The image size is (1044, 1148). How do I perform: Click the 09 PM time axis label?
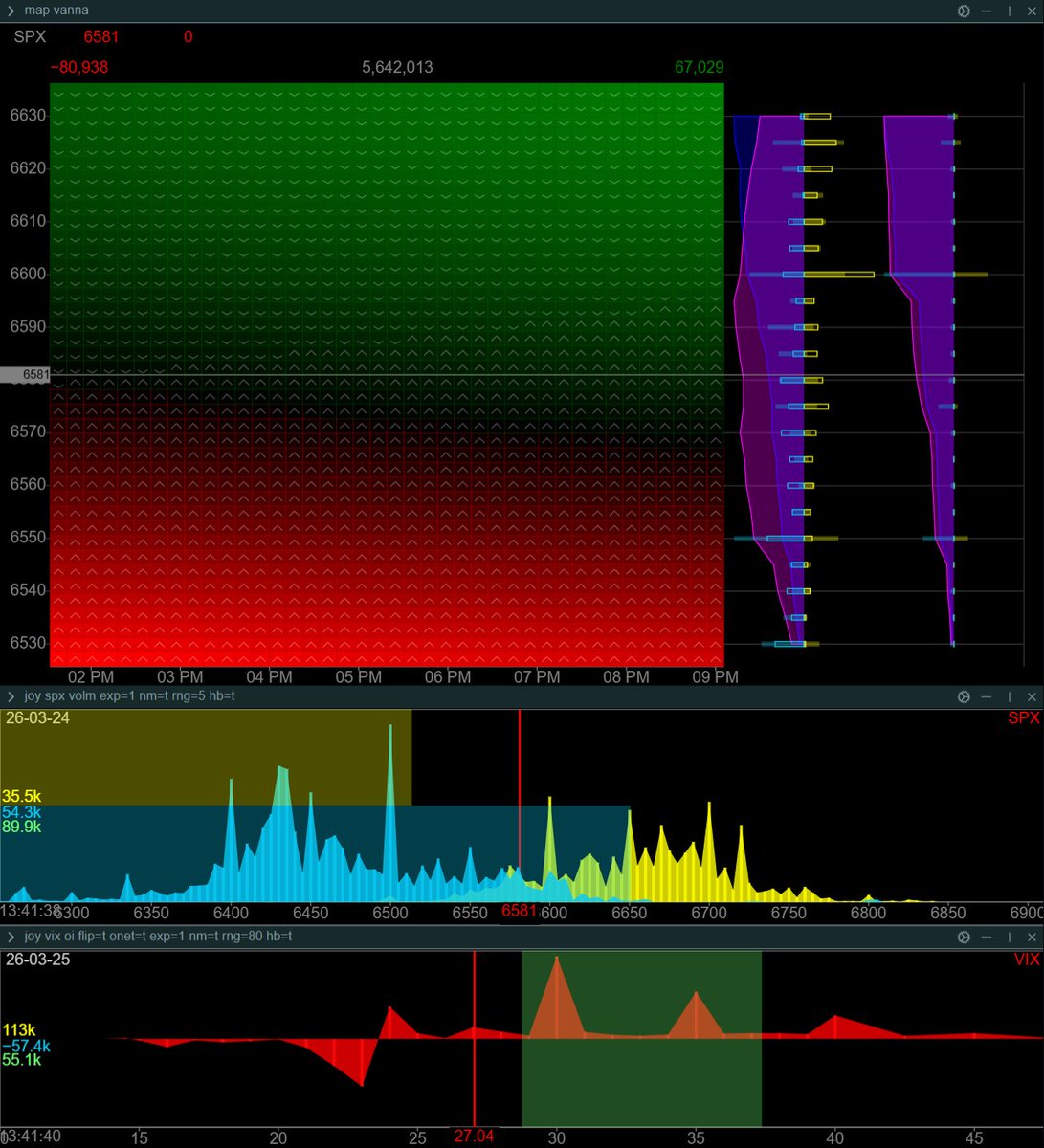click(x=715, y=677)
